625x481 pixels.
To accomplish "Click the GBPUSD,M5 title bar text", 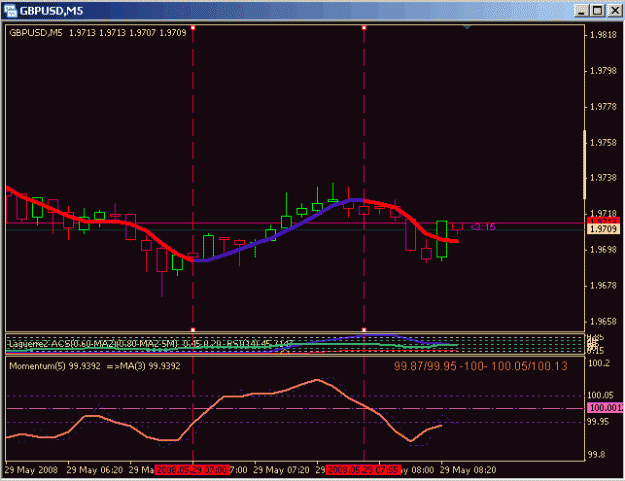I will [51, 11].
